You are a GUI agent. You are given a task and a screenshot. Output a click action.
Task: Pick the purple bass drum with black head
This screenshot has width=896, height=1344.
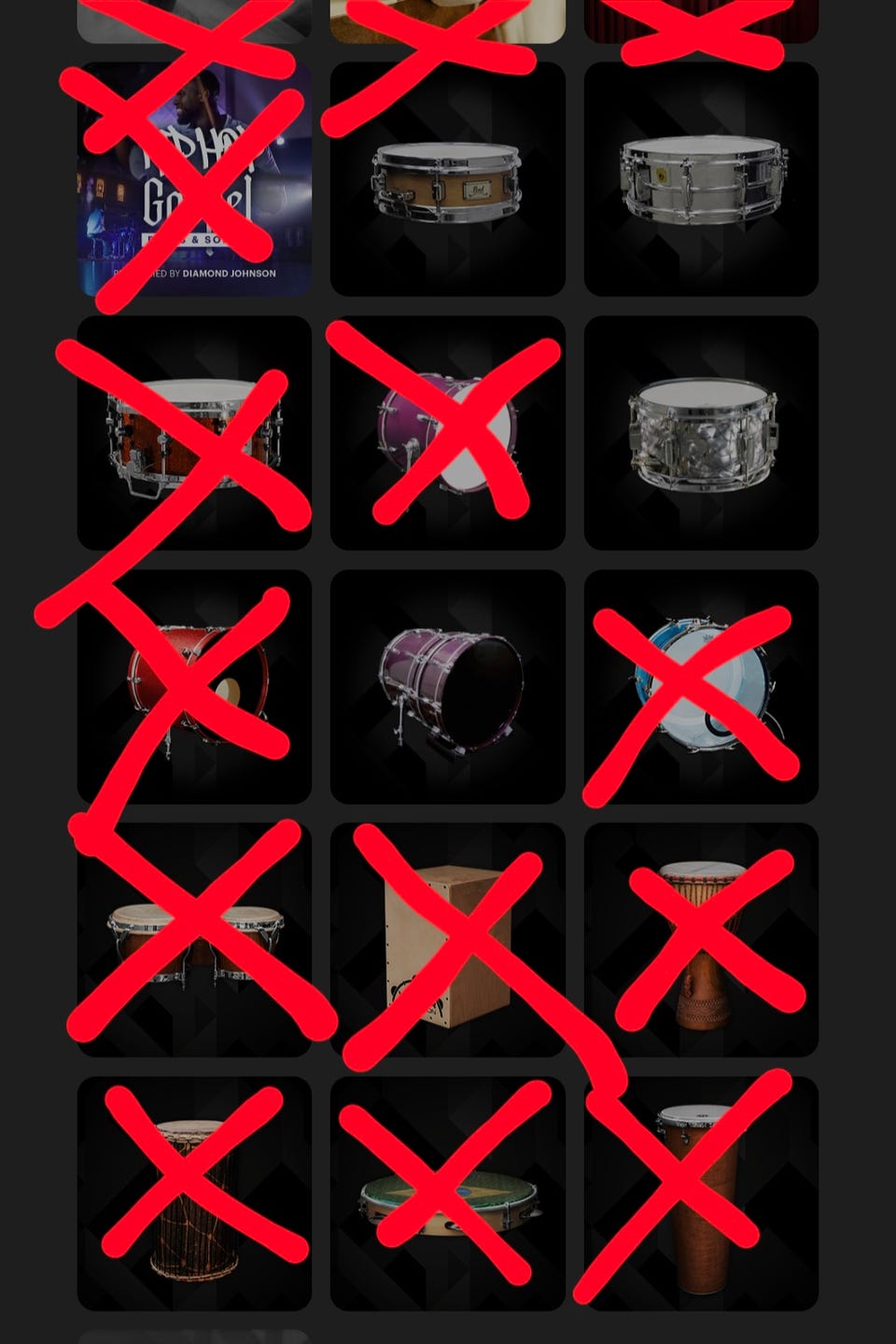coord(448,687)
